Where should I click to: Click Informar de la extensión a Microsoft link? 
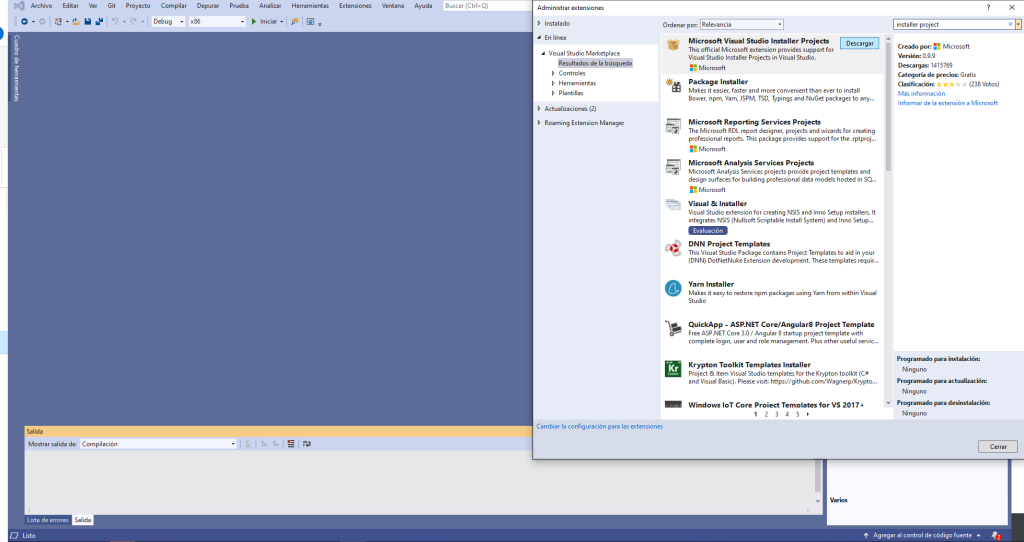click(948, 103)
